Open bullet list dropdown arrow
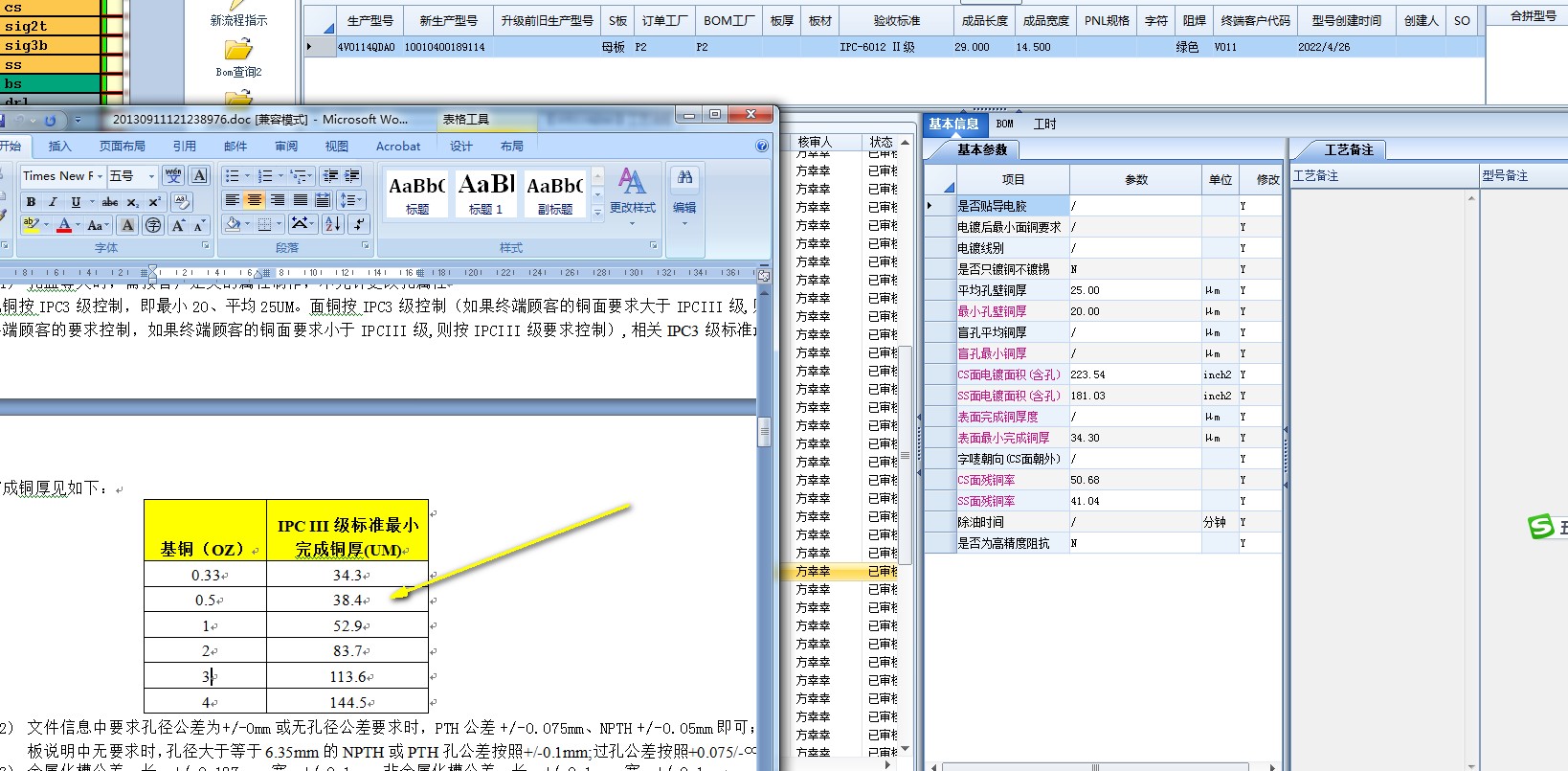 pyautogui.click(x=247, y=176)
